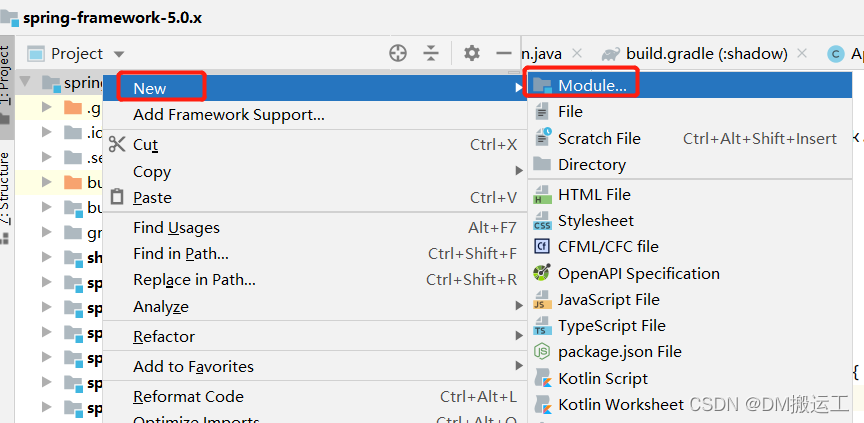The image size is (864, 423).
Task: Click the Paste clipboard icon
Action: [117, 197]
